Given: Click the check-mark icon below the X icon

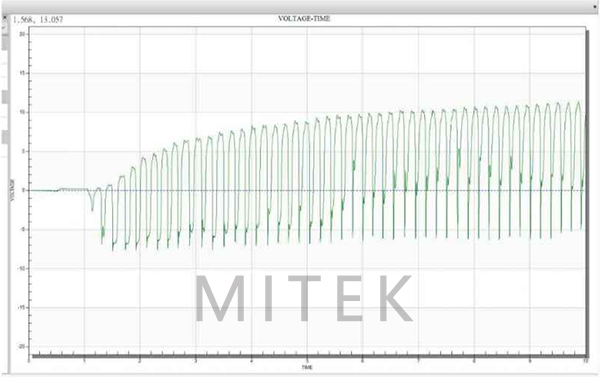Looking at the screenshot, I should click(5, 27).
